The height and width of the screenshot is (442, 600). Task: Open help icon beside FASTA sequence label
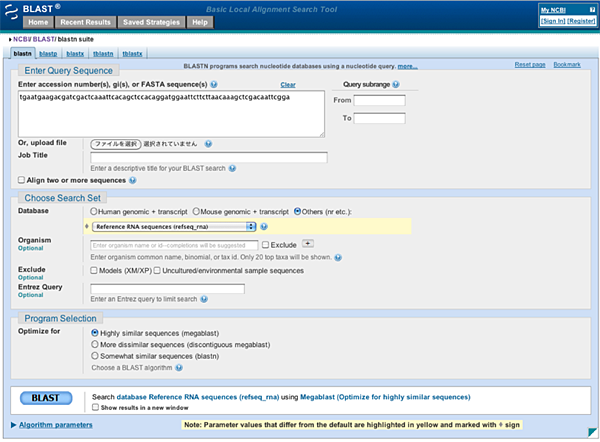click(214, 84)
